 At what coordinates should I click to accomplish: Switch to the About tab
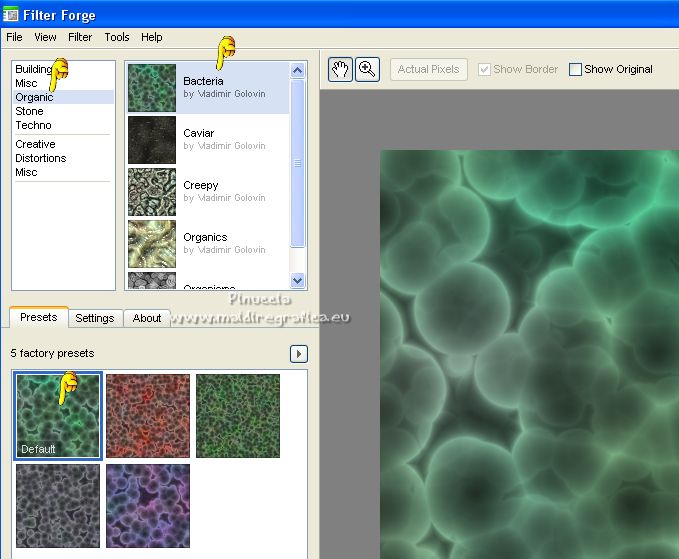[147, 318]
